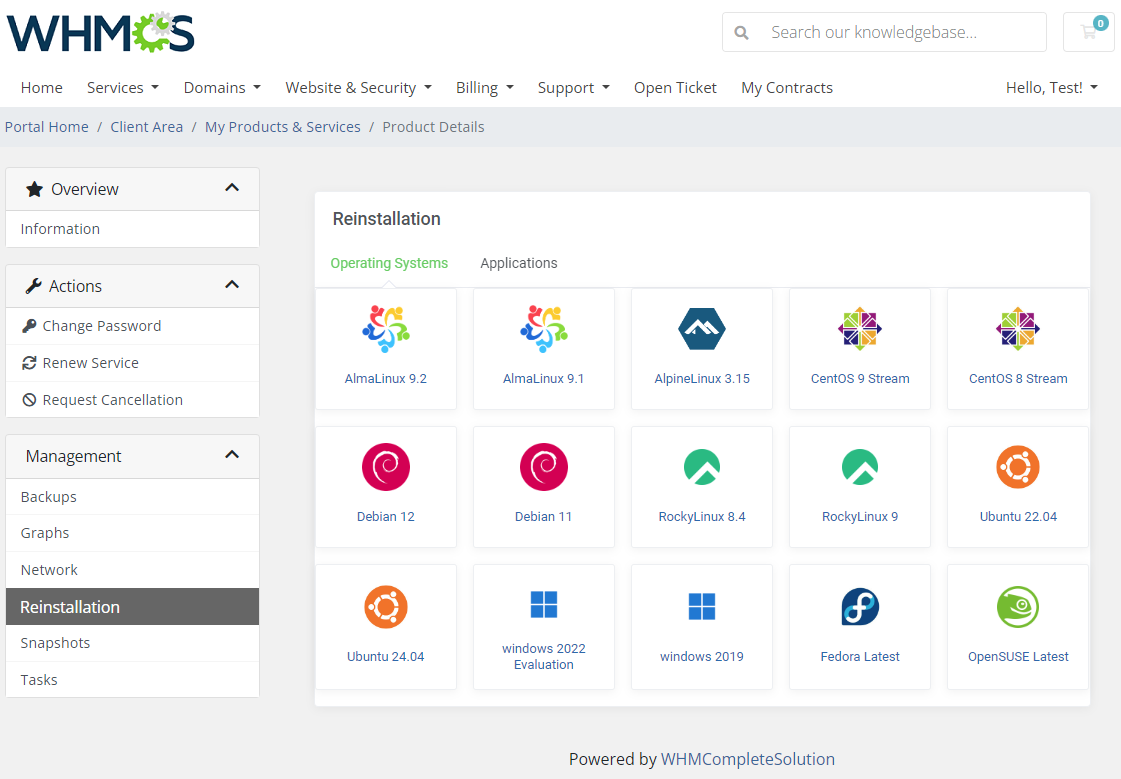Expand the Website & Security menu
The width and height of the screenshot is (1121, 779).
[x=359, y=87]
